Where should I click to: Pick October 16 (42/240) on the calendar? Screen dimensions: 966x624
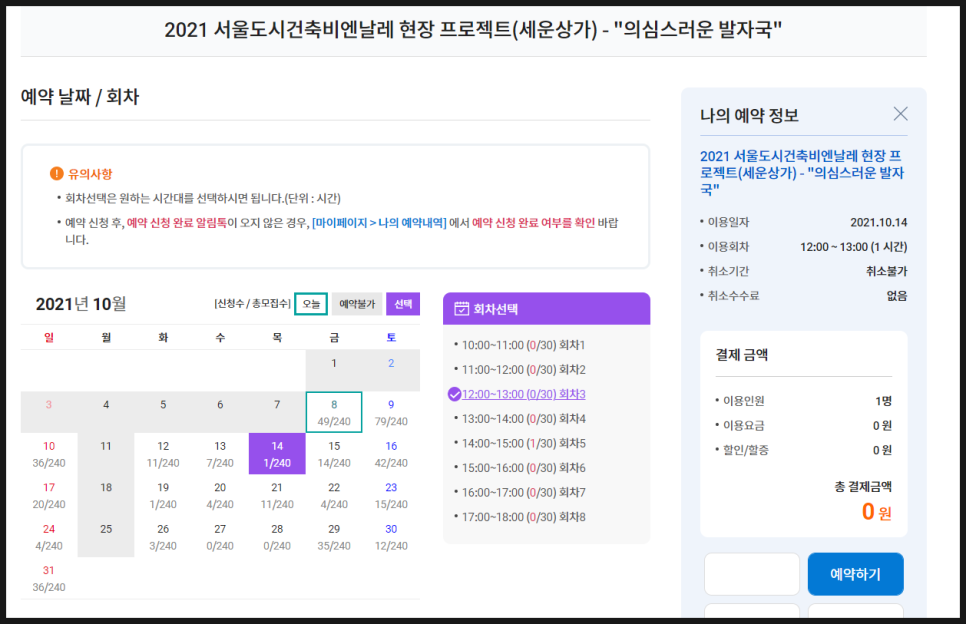coord(391,454)
